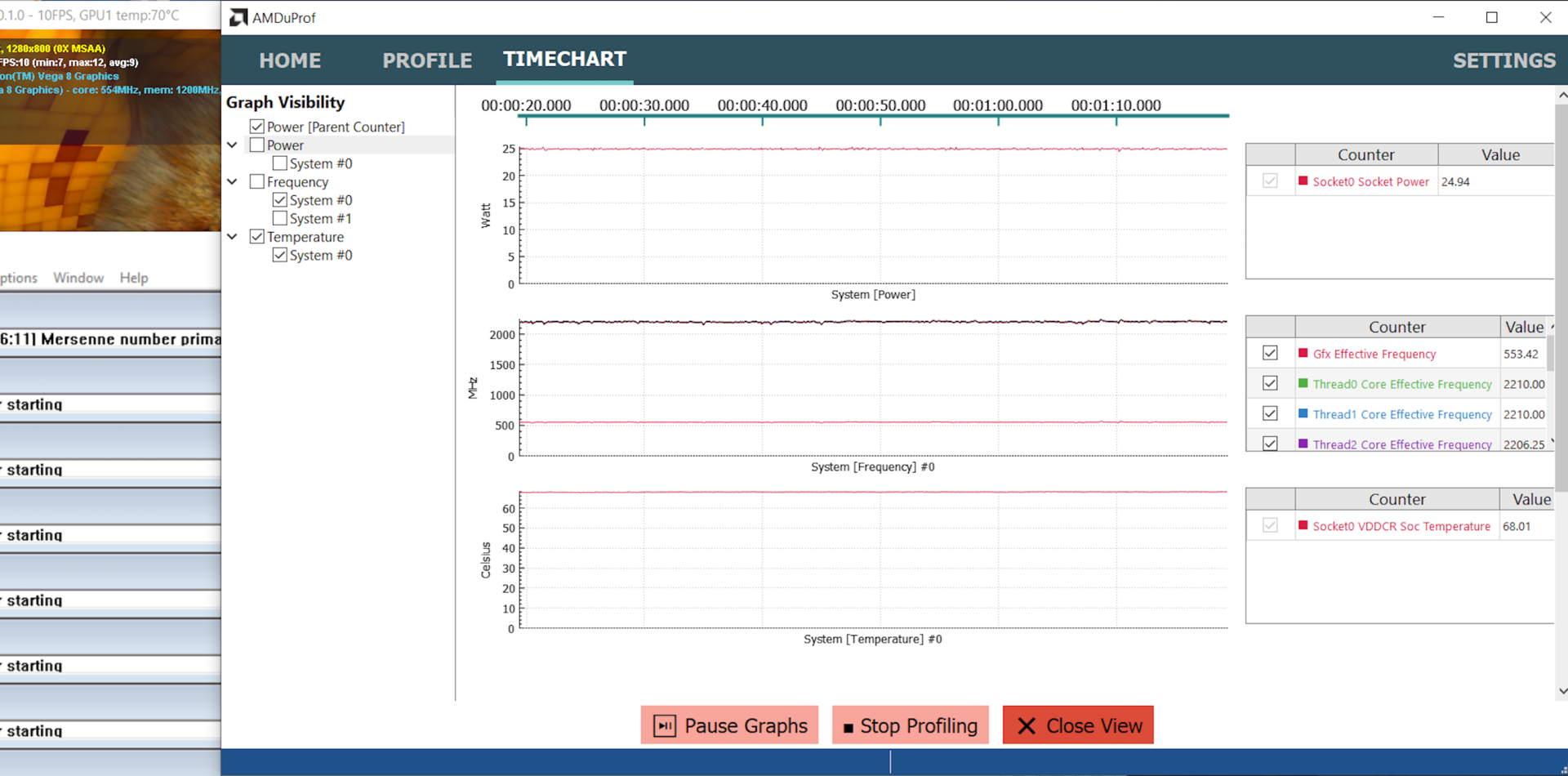Collapse the Frequency tree node
Screen dimensions: 1568x776
tap(233, 181)
